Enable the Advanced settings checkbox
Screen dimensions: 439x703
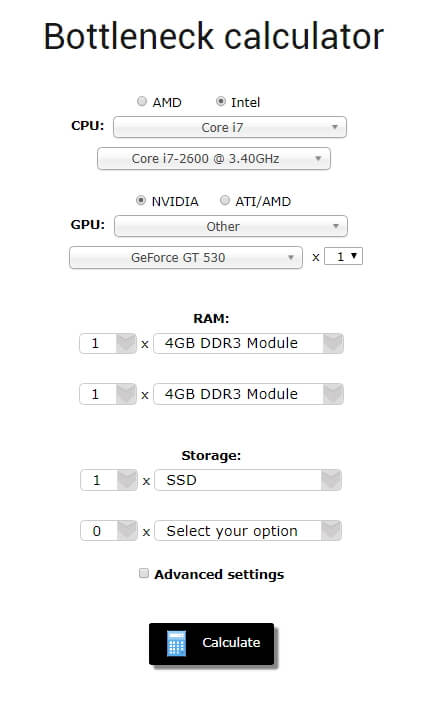coord(143,573)
